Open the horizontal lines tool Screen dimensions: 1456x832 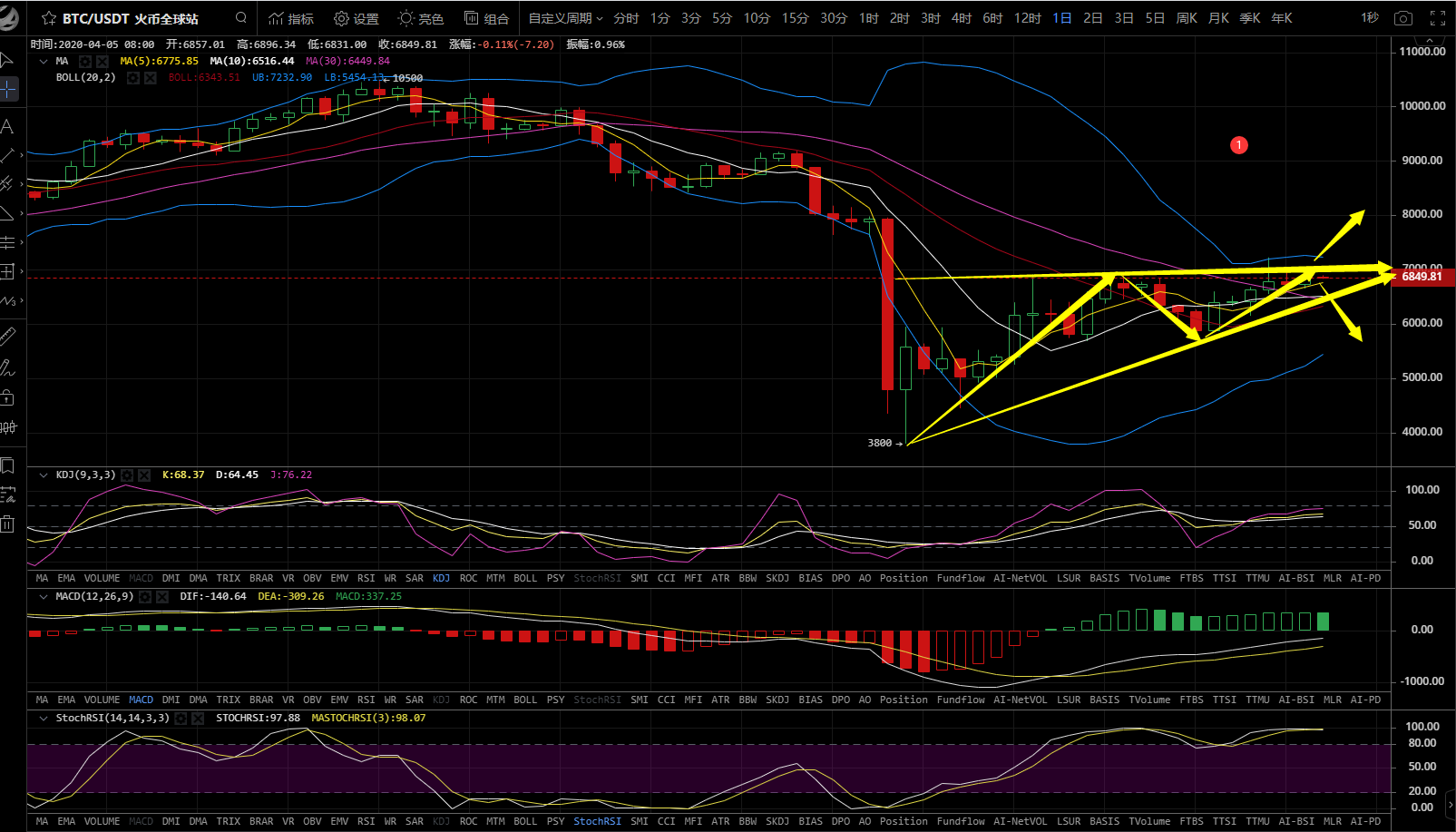[7, 242]
